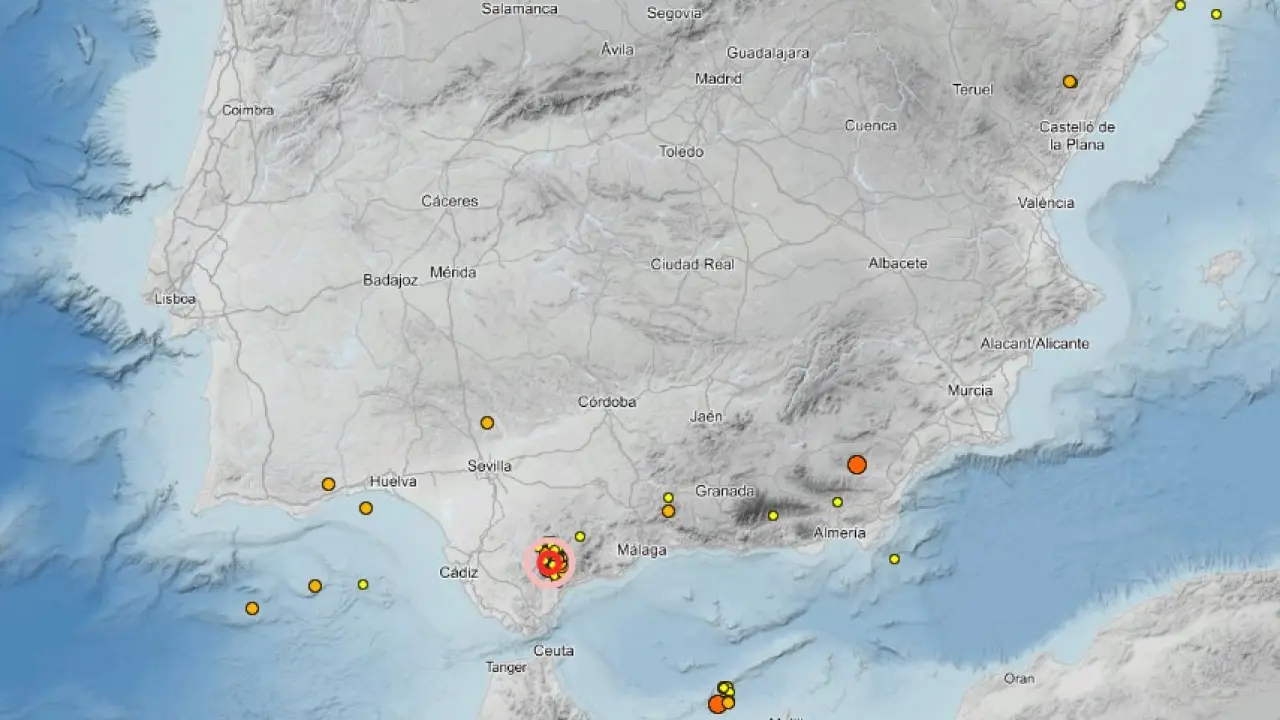Select the orange marker north of Sevilla
The height and width of the screenshot is (720, 1280).
487,423
